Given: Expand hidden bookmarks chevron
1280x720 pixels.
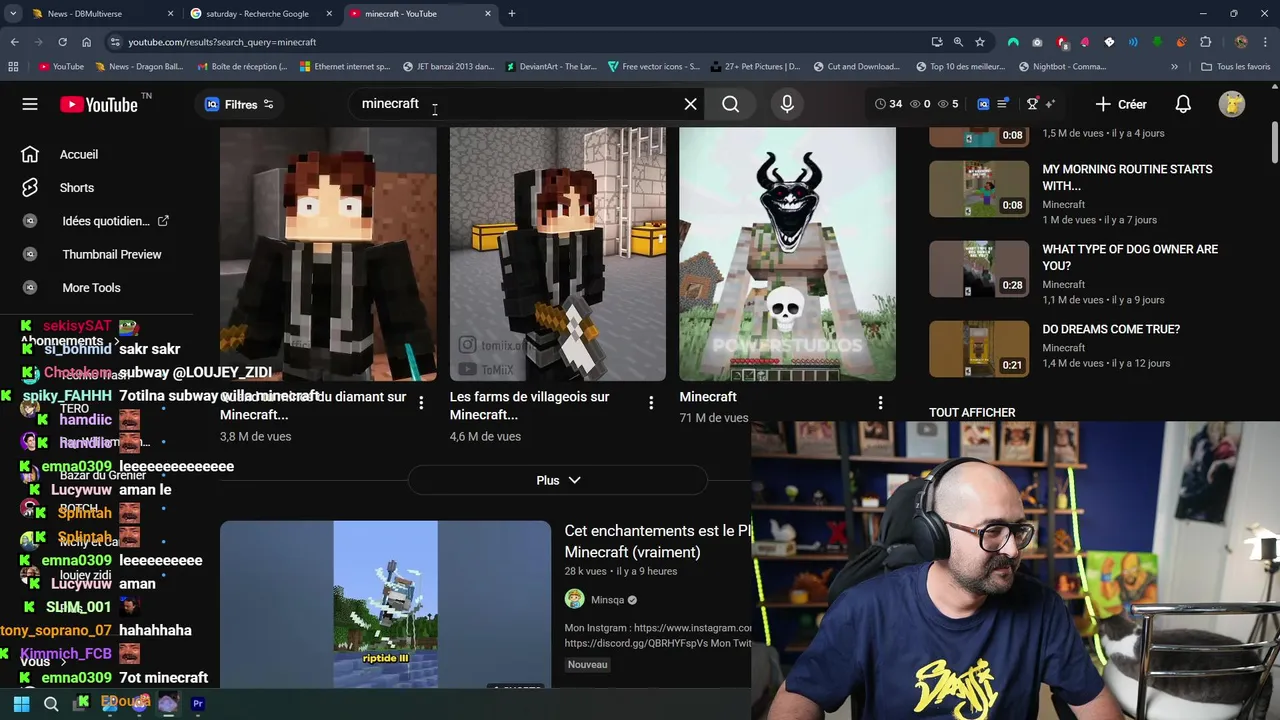Looking at the screenshot, I should [1174, 67].
